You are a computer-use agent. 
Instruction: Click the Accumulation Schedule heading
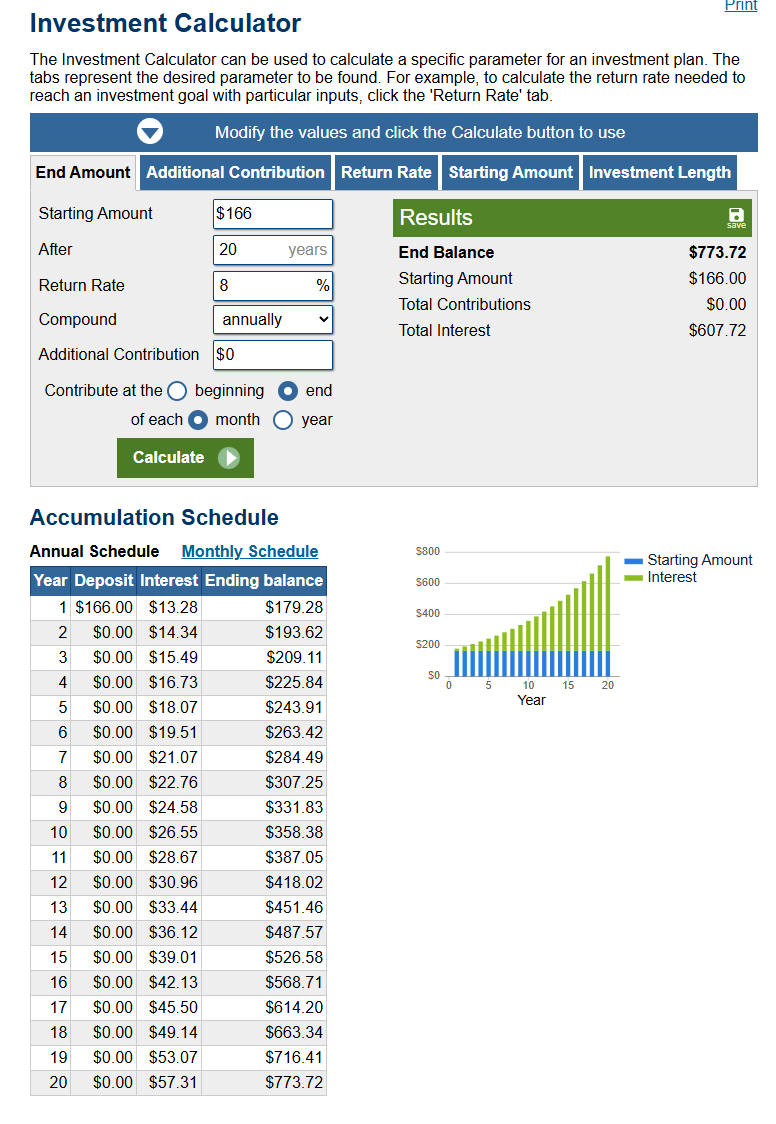[154, 518]
